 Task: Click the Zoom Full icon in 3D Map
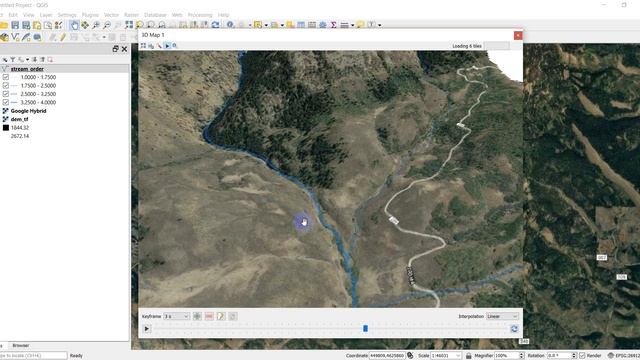pyautogui.click(x=143, y=46)
